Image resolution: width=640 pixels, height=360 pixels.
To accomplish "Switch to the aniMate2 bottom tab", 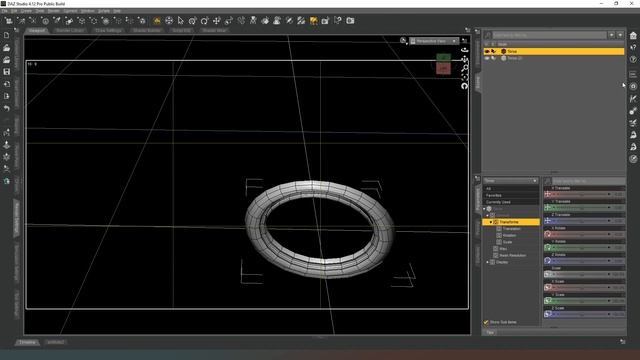I will pos(56,342).
